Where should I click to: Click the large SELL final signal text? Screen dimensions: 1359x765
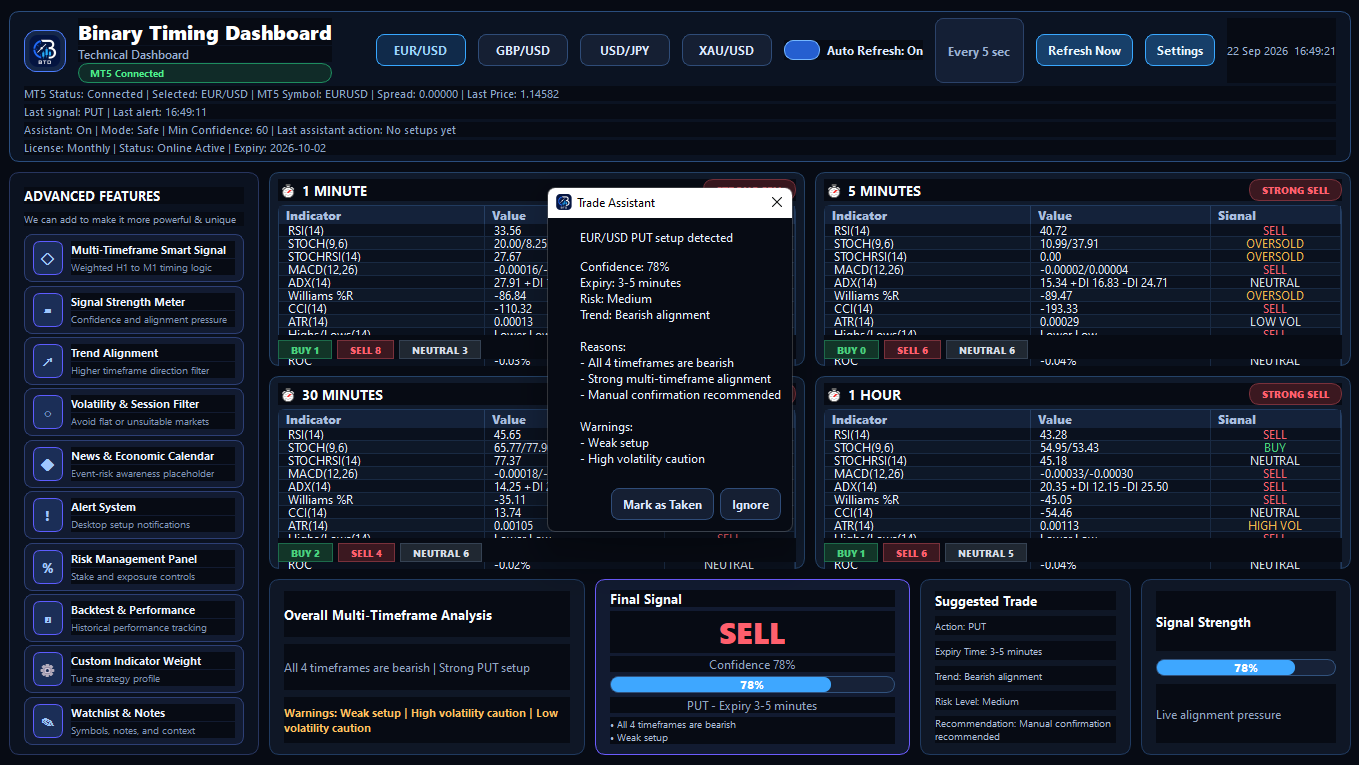[752, 634]
